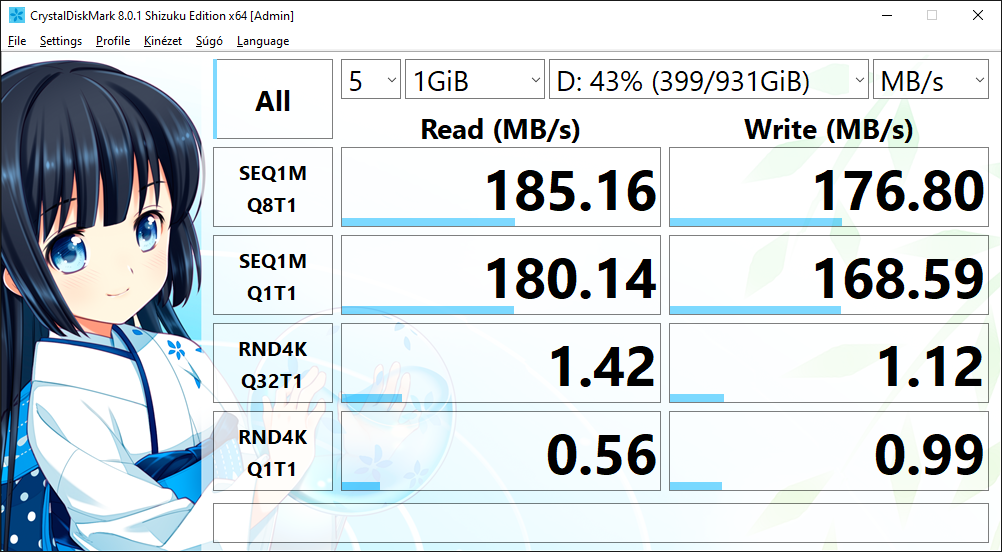Open the Súgó menu
The height and width of the screenshot is (552, 1002).
tap(210, 41)
